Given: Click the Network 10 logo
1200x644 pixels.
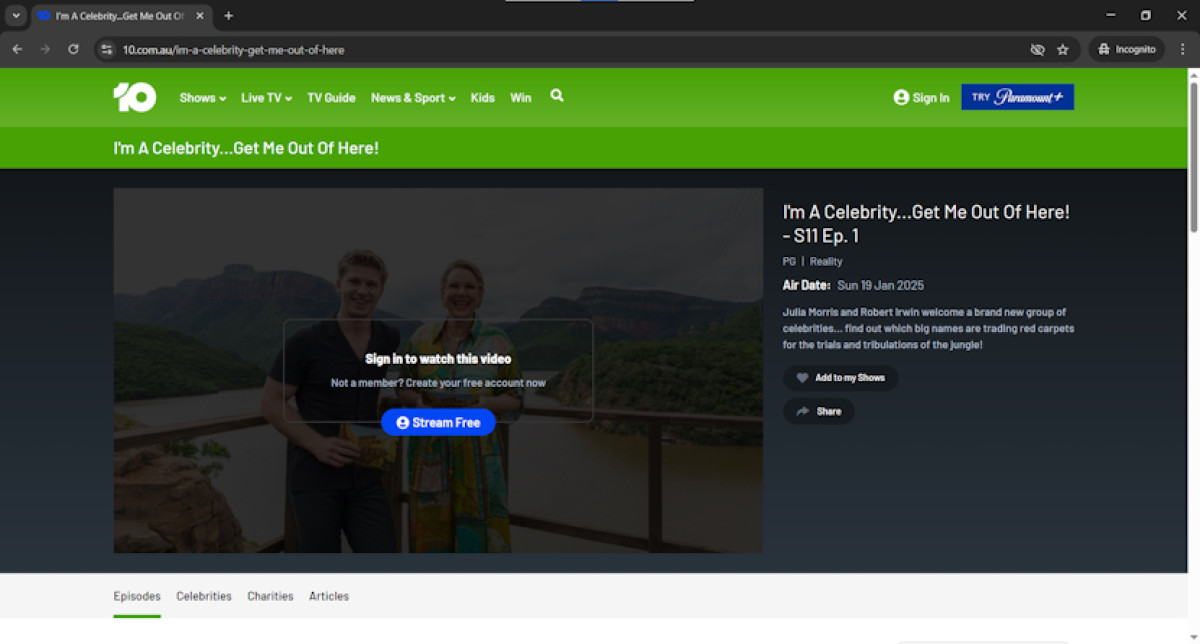Looking at the screenshot, I should 135,97.
